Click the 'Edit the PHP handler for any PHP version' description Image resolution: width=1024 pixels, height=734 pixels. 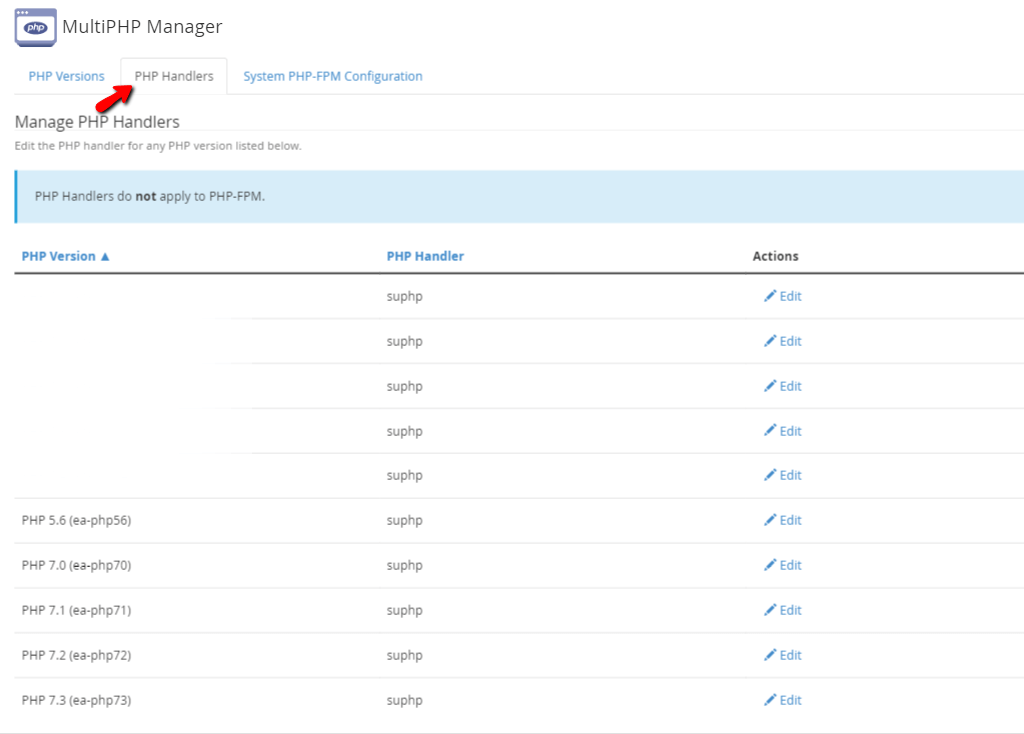click(158, 146)
